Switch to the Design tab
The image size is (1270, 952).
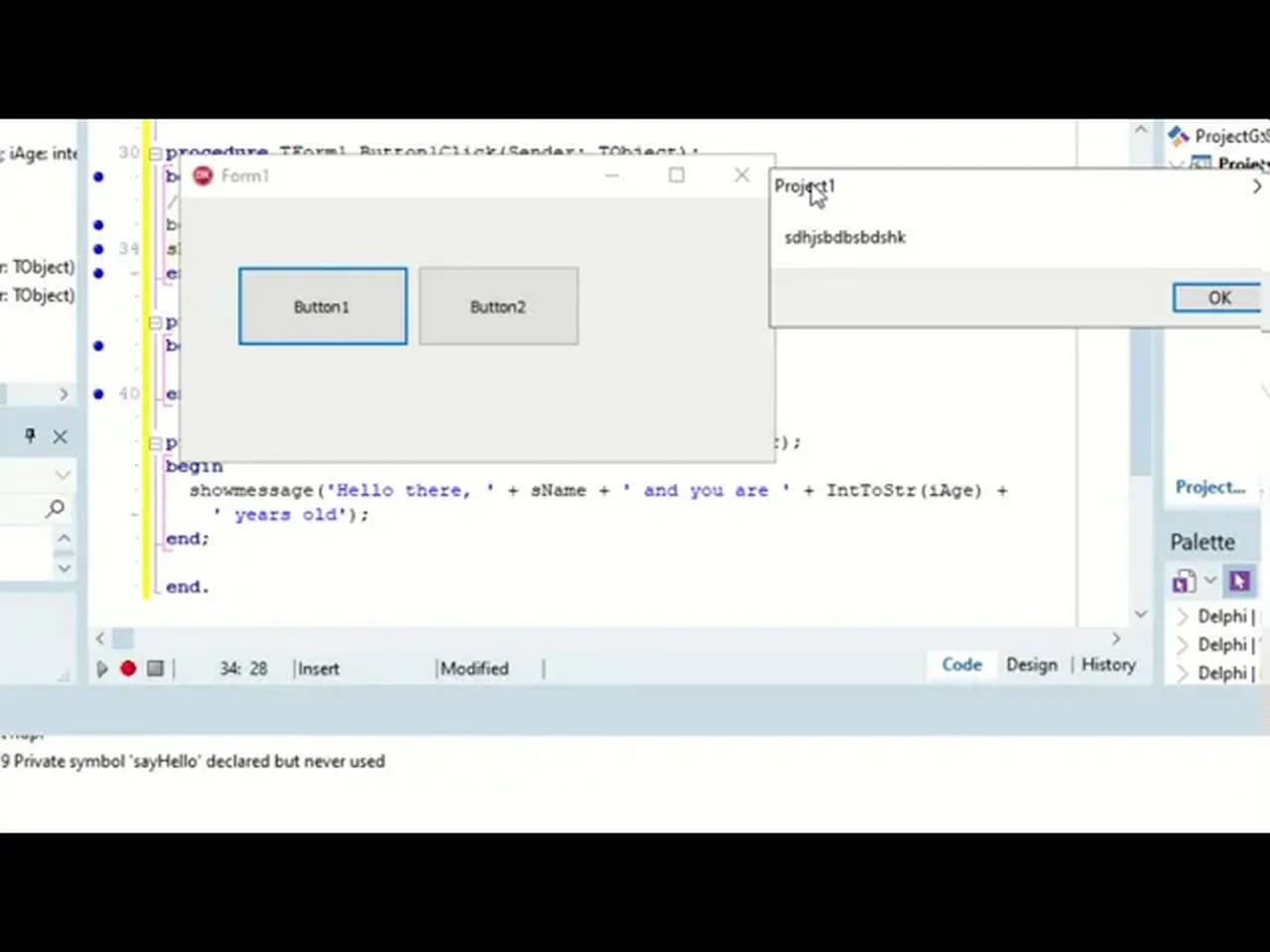point(1031,664)
